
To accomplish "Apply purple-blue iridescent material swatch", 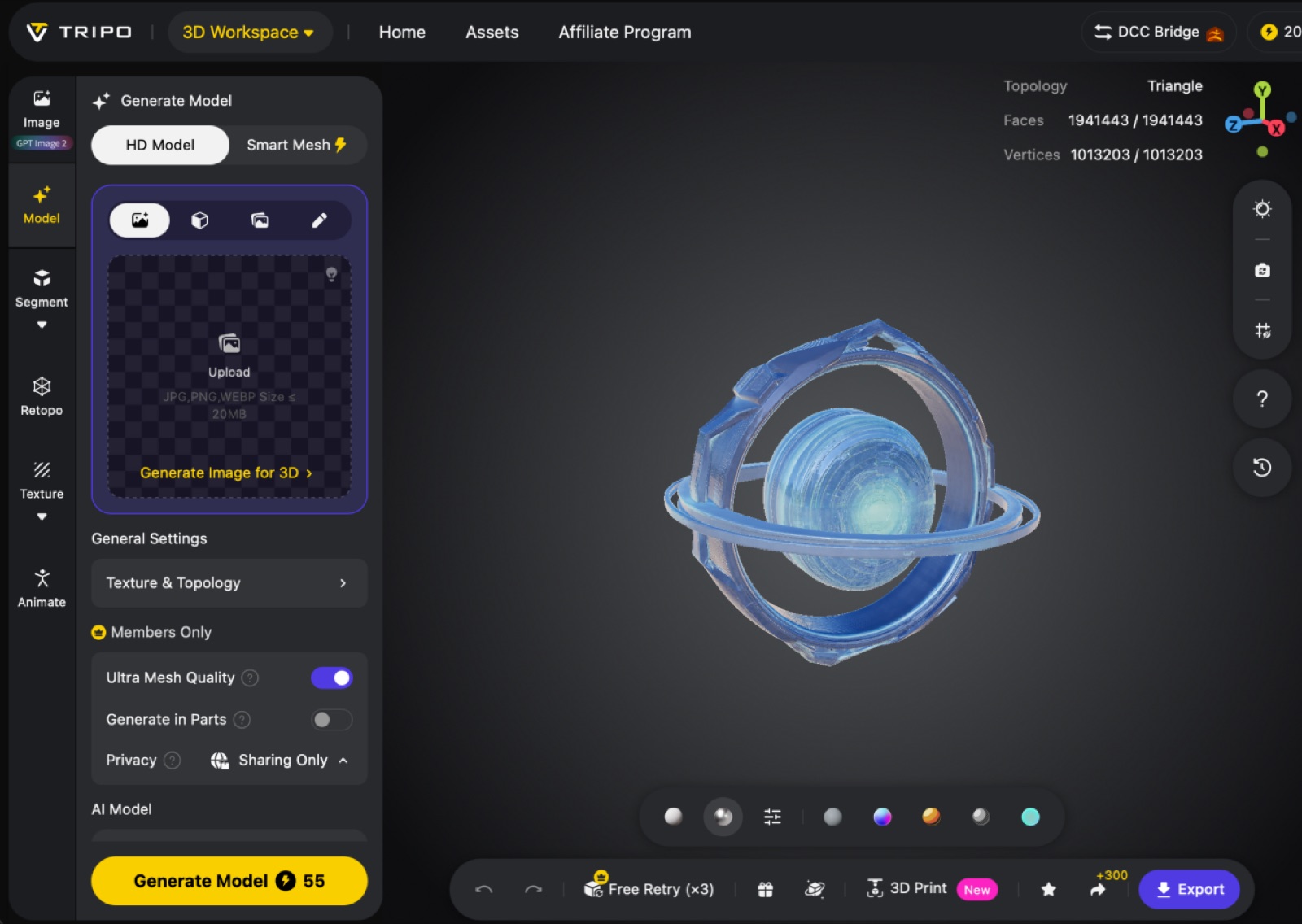I will (x=882, y=817).
